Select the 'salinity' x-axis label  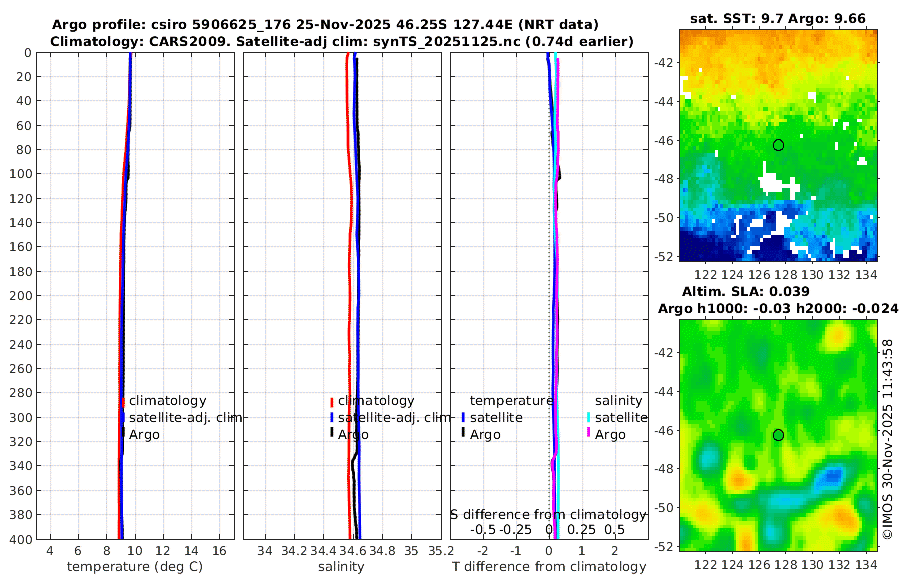click(342, 567)
